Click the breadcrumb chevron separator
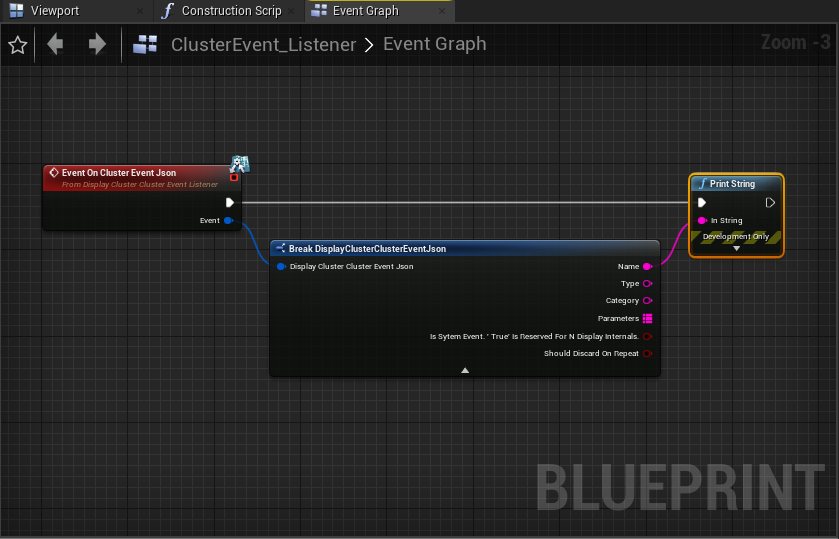The height and width of the screenshot is (539, 839). click(369, 45)
